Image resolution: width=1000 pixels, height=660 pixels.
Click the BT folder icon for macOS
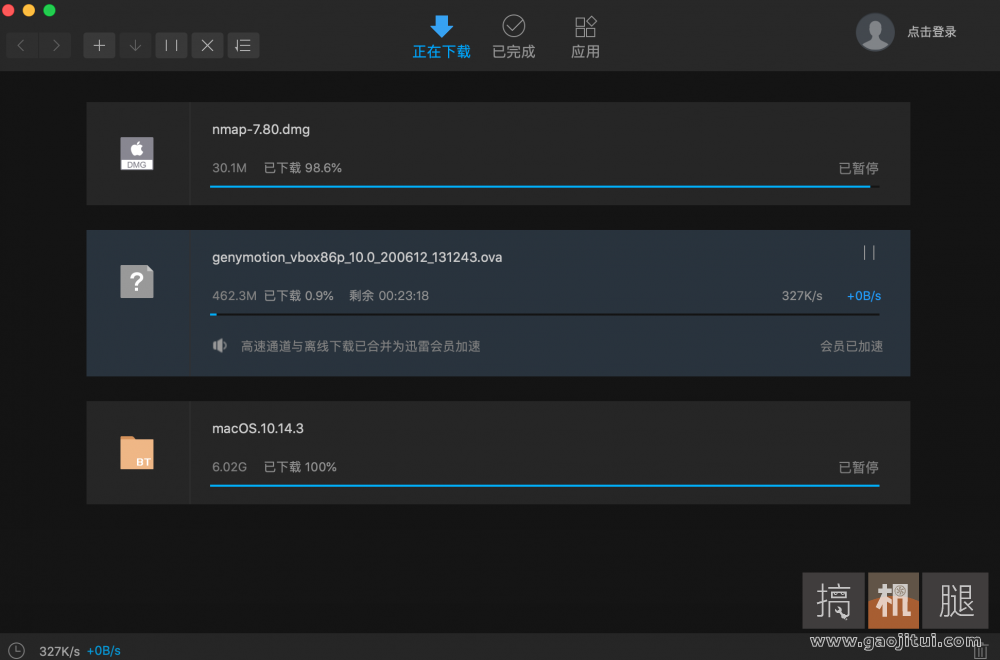pos(137,453)
